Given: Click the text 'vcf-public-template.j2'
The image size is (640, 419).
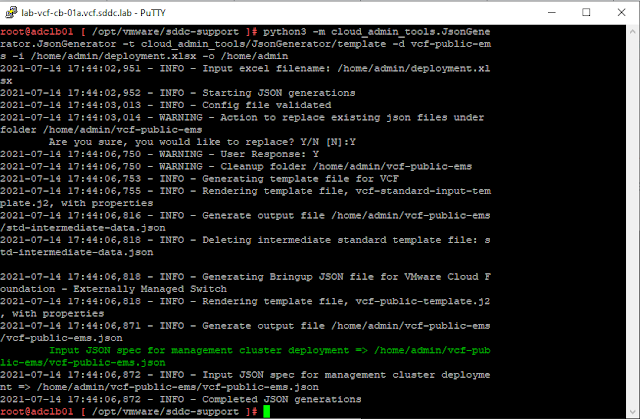Looking at the screenshot, I should tap(423, 301).
